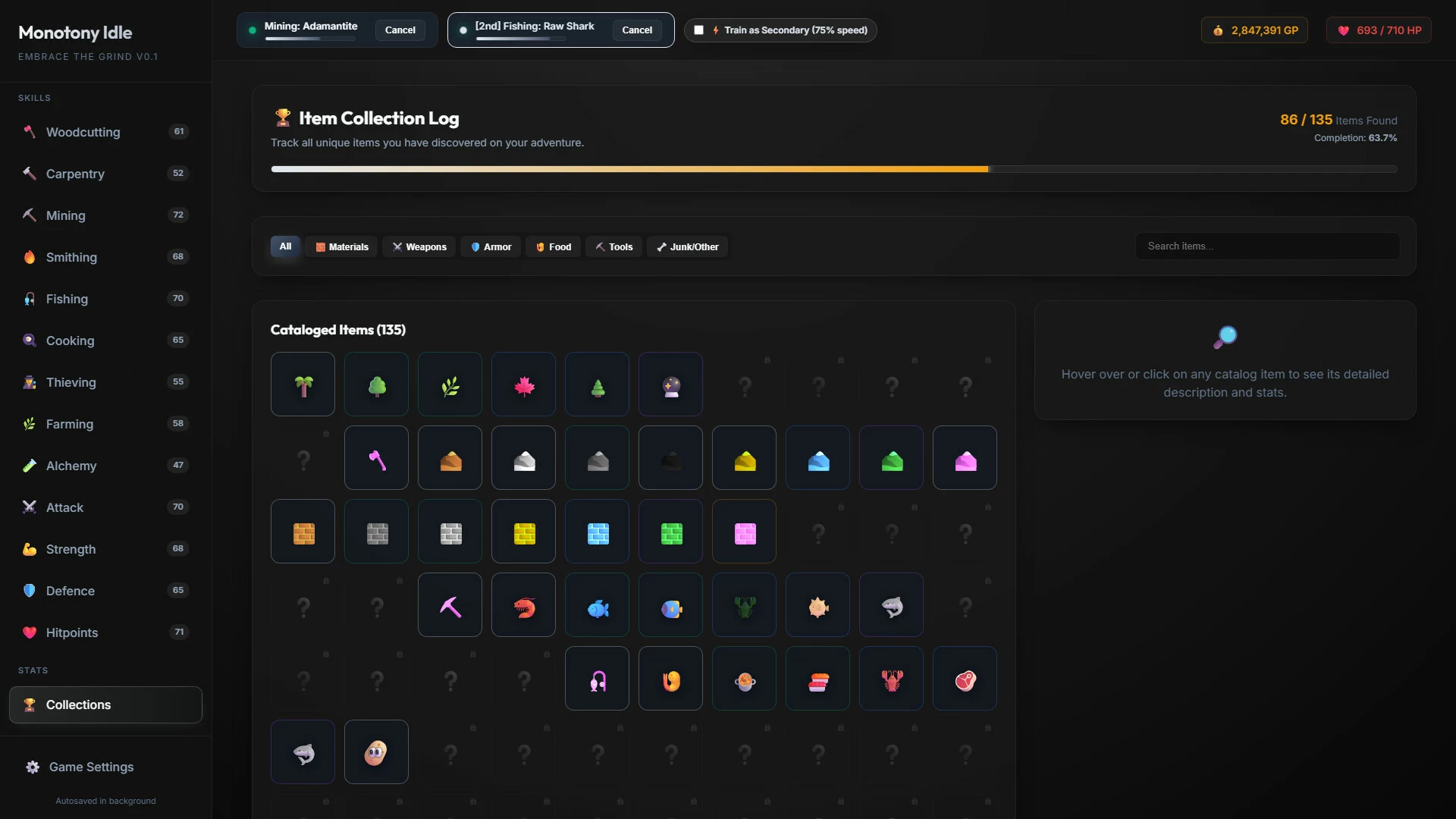The height and width of the screenshot is (819, 1456).
Task: Open the fried shrimp item tile
Action: click(670, 678)
